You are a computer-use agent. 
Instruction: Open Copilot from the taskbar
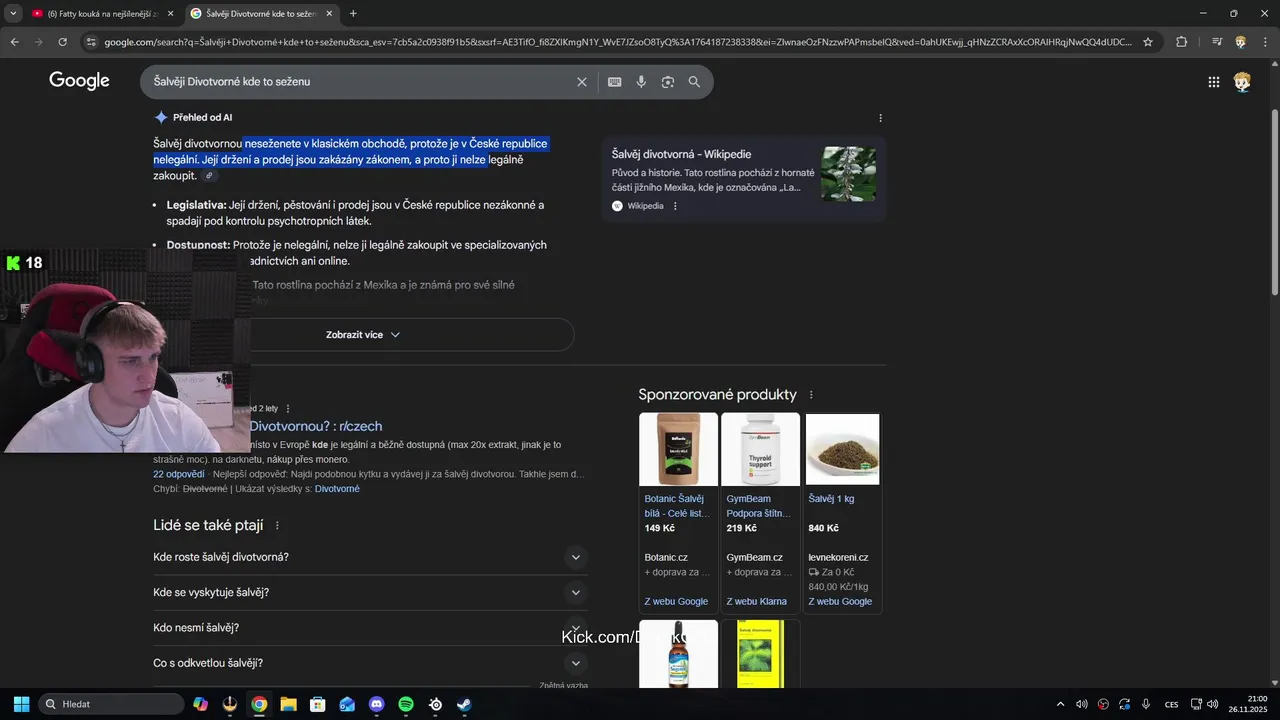(x=200, y=704)
